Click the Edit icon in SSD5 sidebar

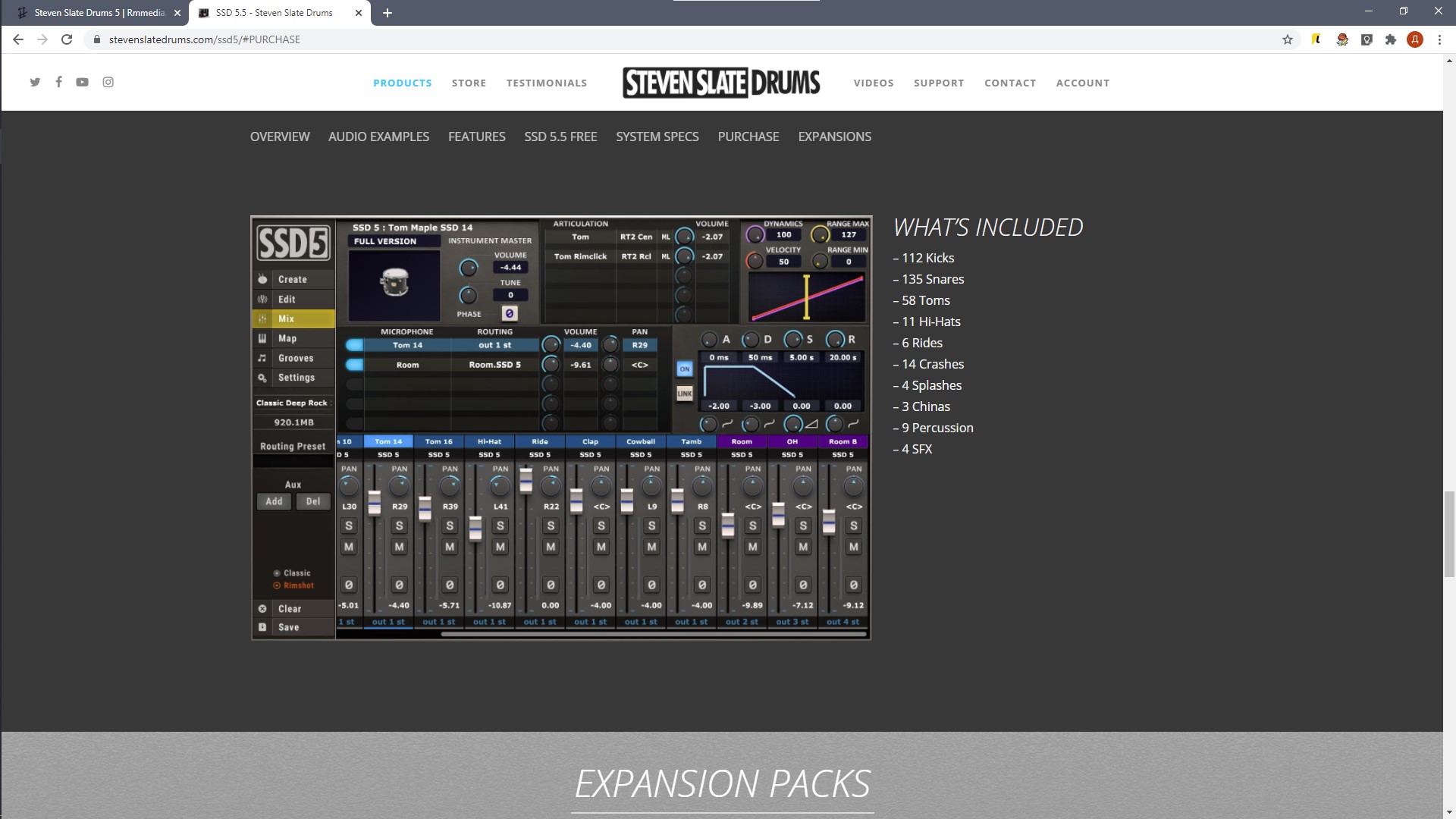(262, 299)
